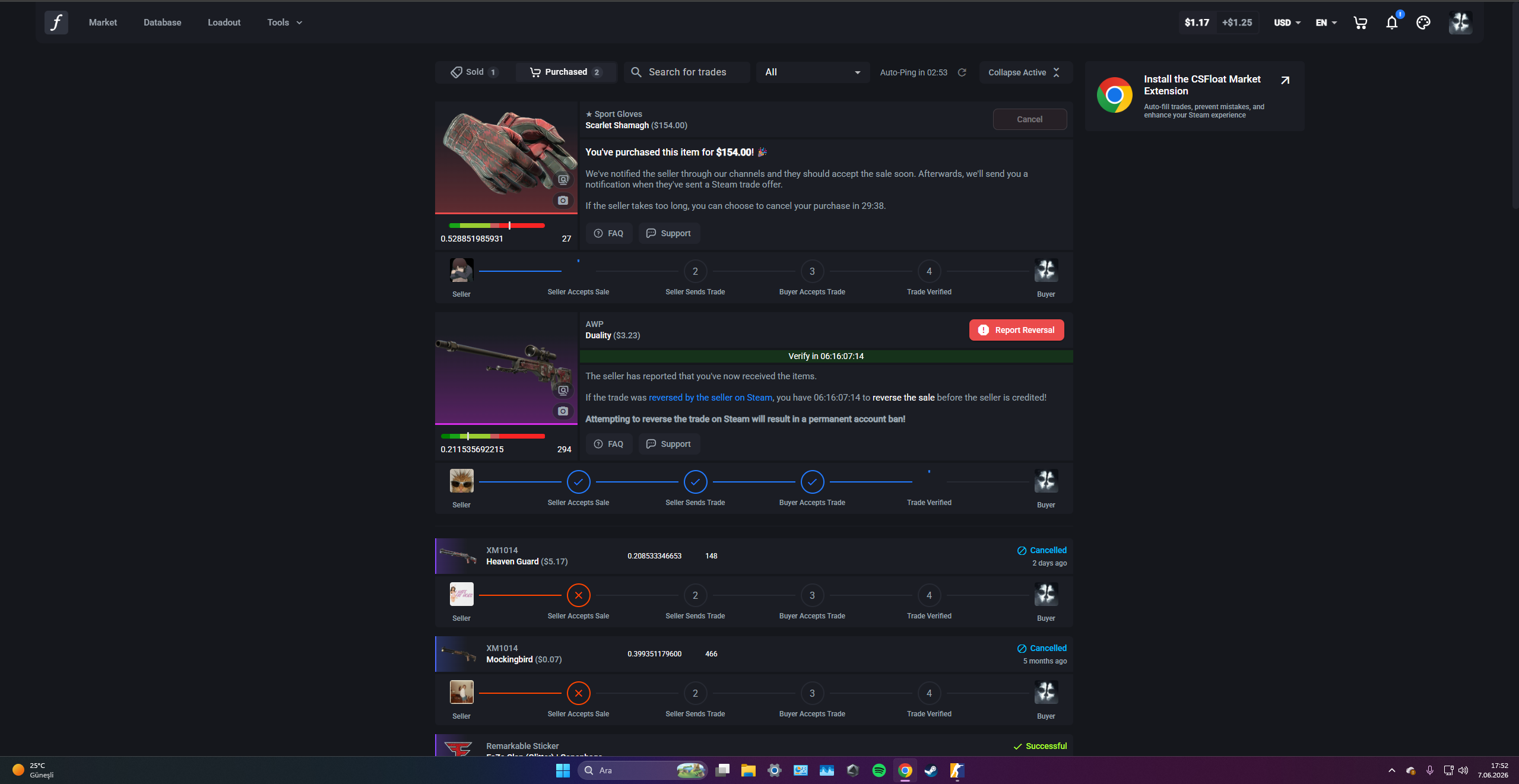Click step 2 Seller Sends Trade for Sport Gloves
Screen dimensions: 1519x784
point(695,271)
